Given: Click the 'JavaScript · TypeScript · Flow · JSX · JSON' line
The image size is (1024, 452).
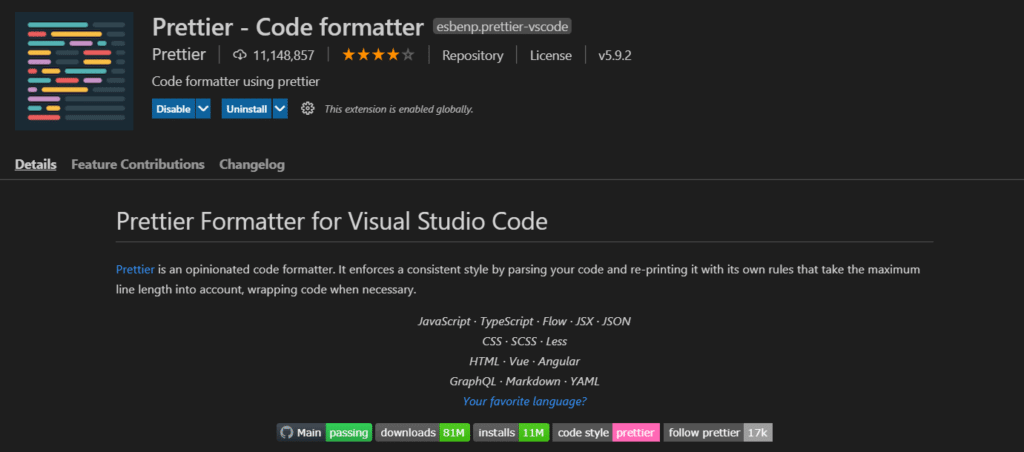Looking at the screenshot, I should pos(524,321).
